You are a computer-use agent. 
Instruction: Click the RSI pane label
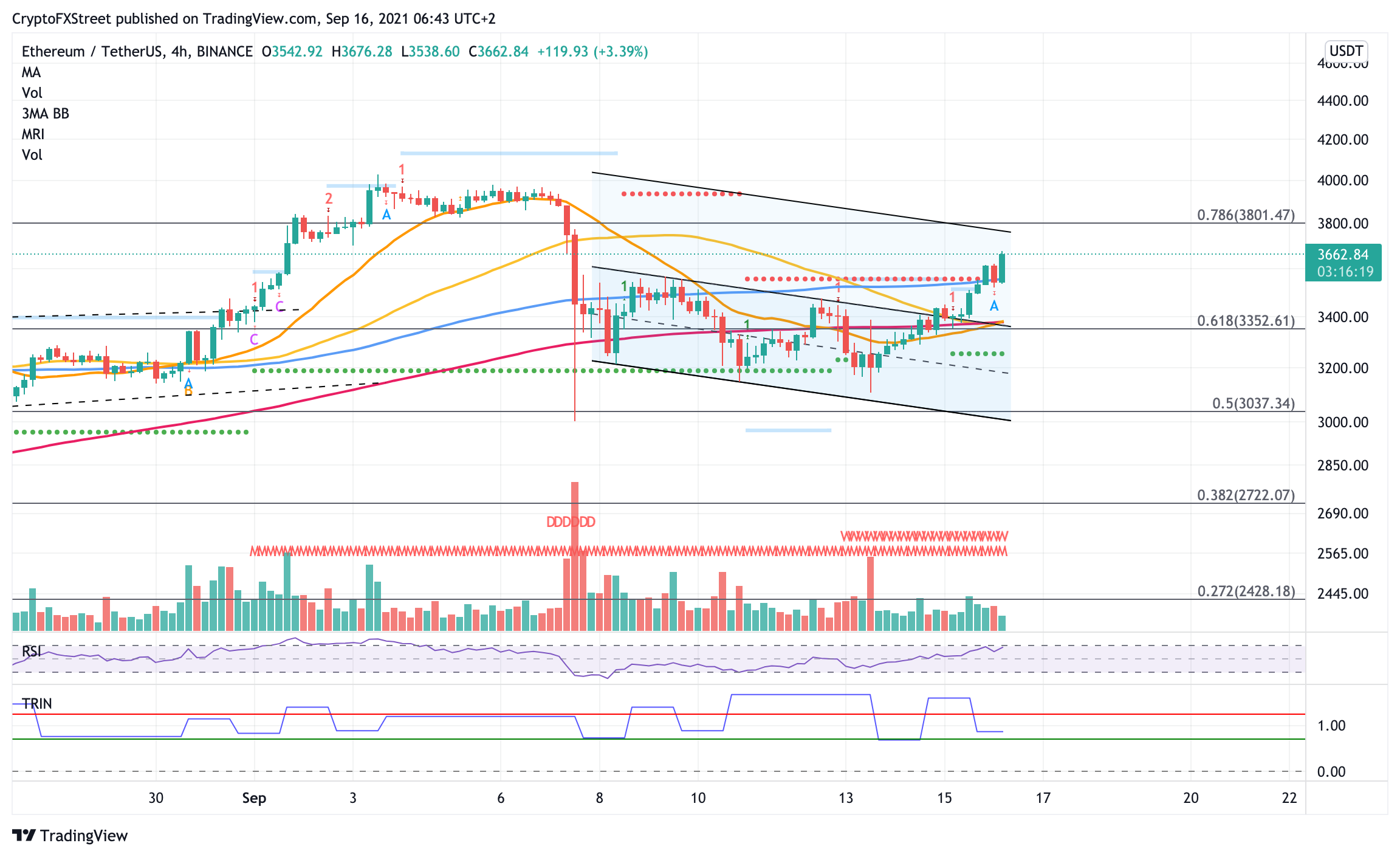click(32, 652)
